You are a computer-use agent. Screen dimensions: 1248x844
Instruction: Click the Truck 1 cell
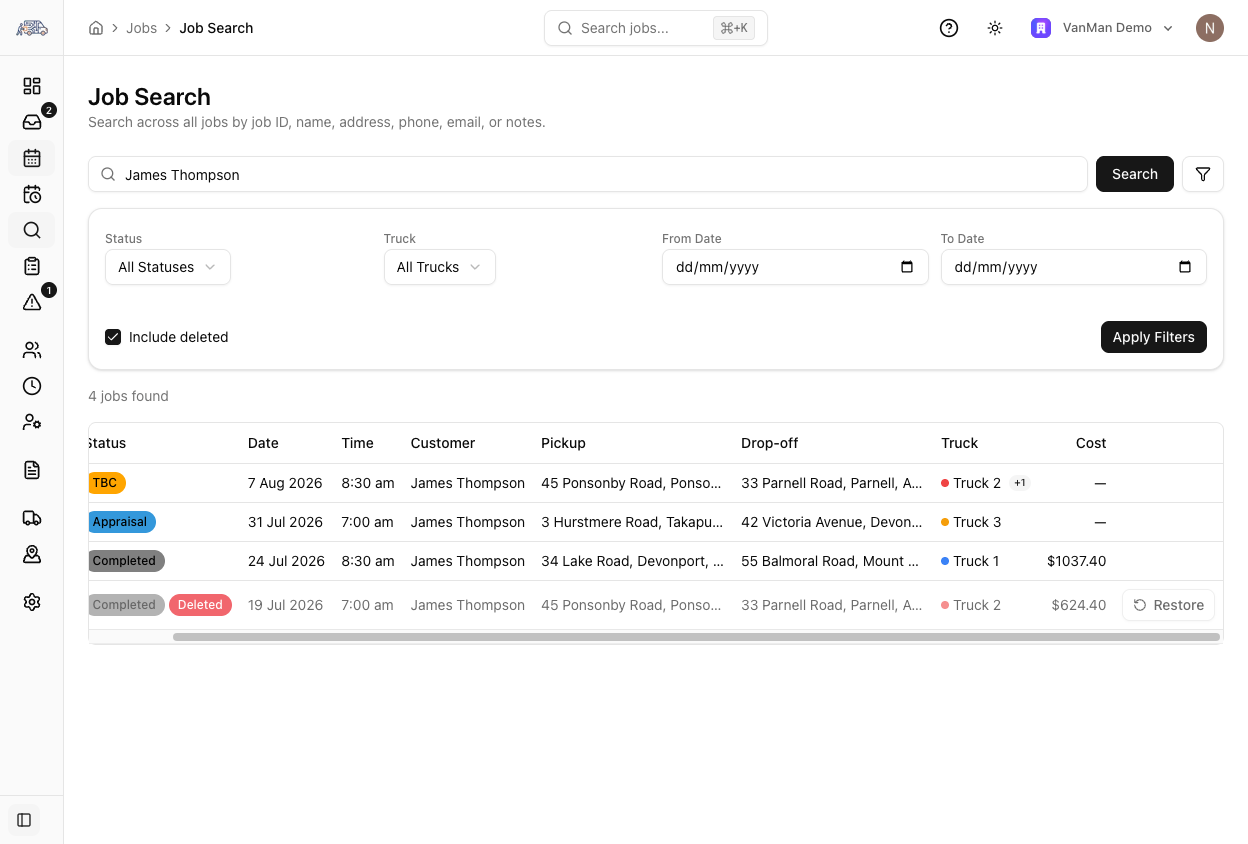970,561
